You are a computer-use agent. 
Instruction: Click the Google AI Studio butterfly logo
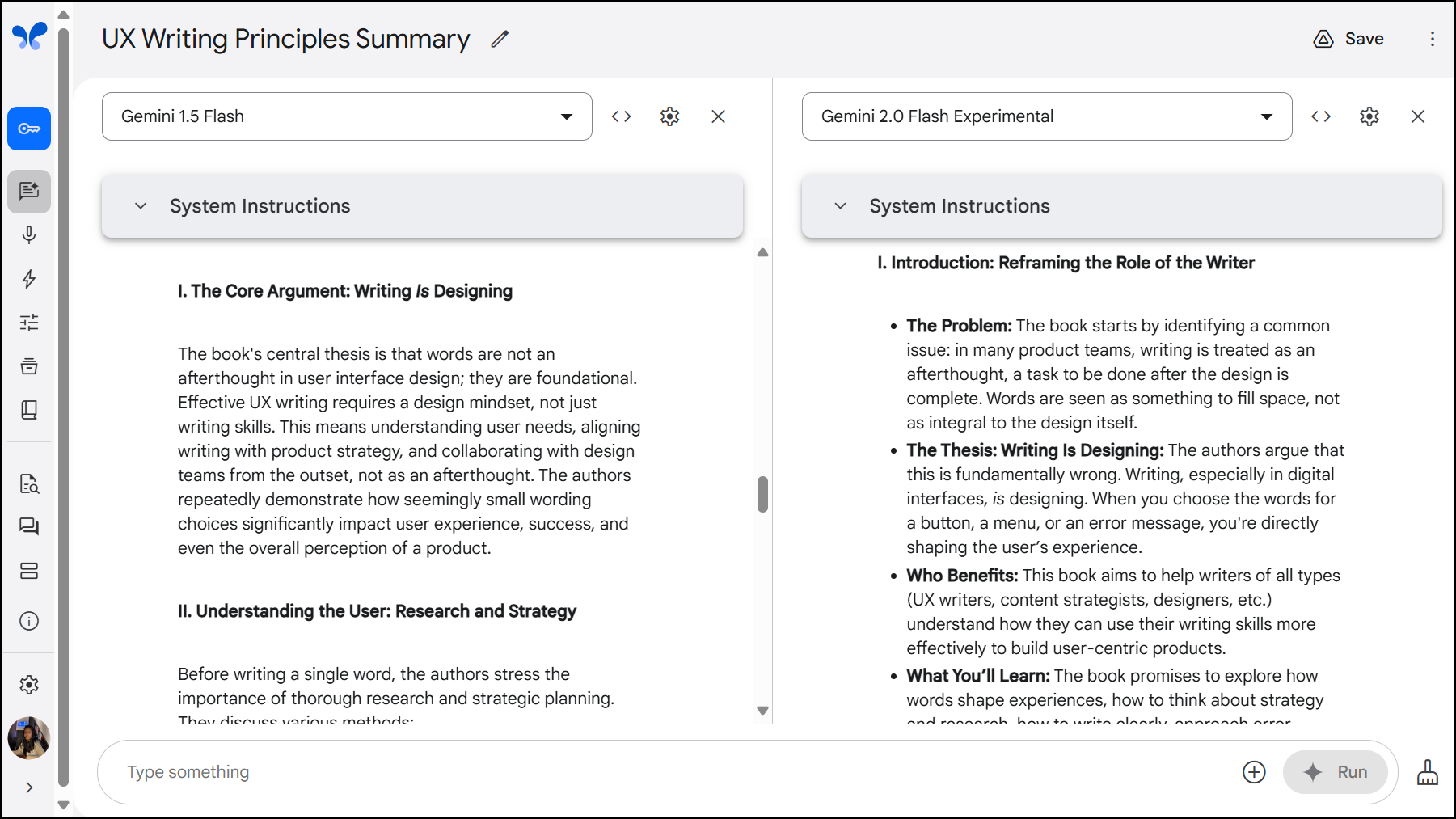coord(29,36)
